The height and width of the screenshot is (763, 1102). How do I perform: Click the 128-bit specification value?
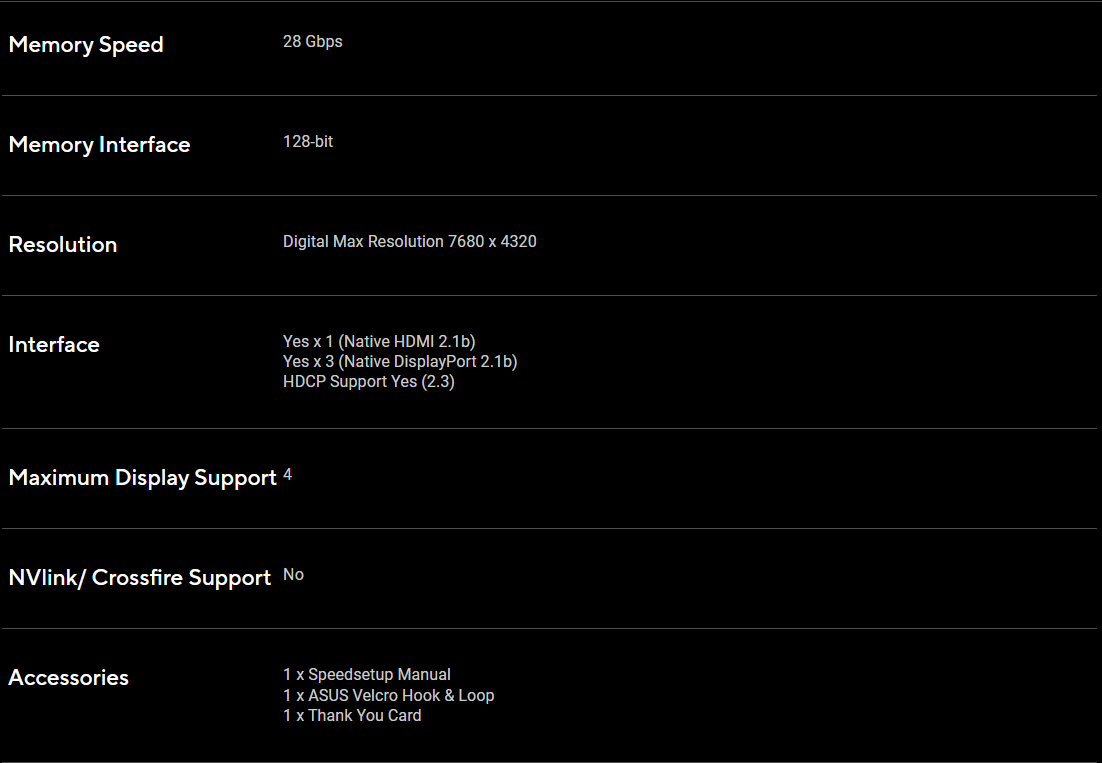[x=308, y=142]
